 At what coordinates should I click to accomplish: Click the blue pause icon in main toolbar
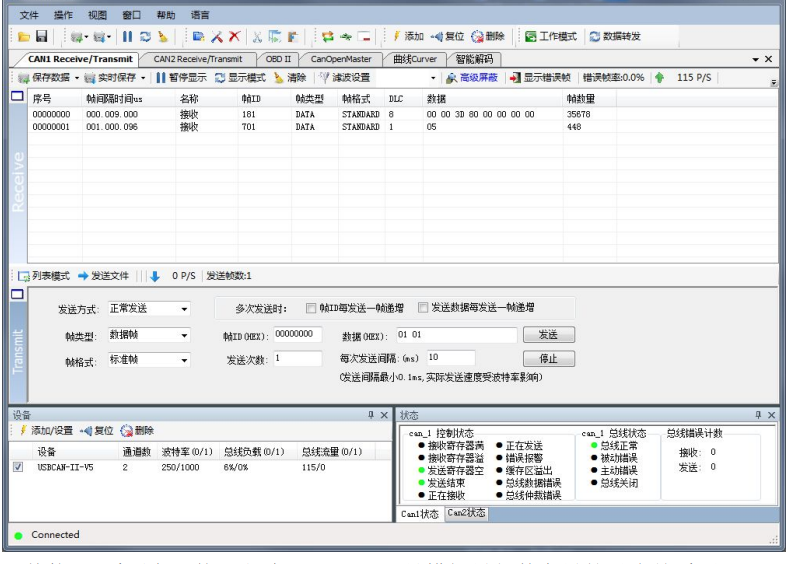pos(127,36)
